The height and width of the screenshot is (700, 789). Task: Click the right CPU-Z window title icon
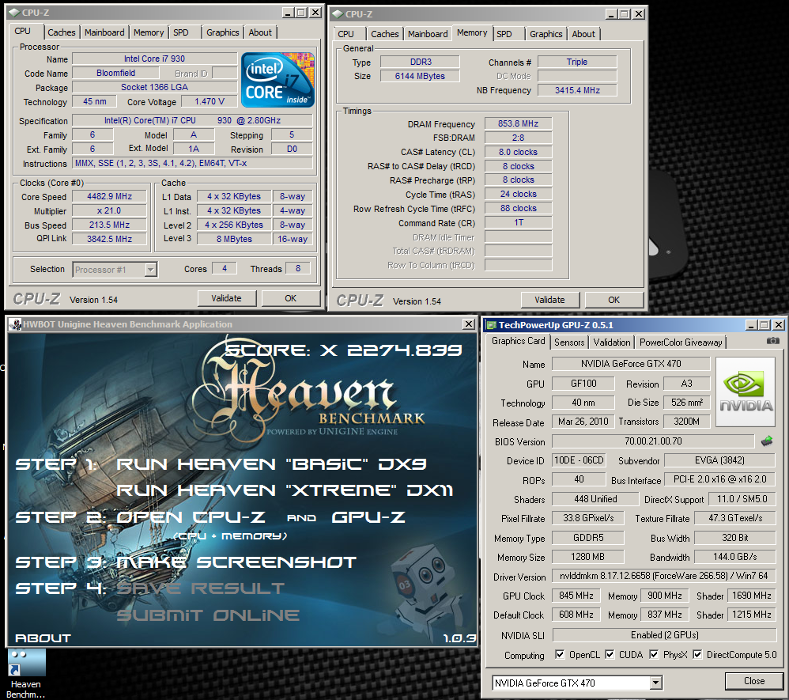[338, 14]
